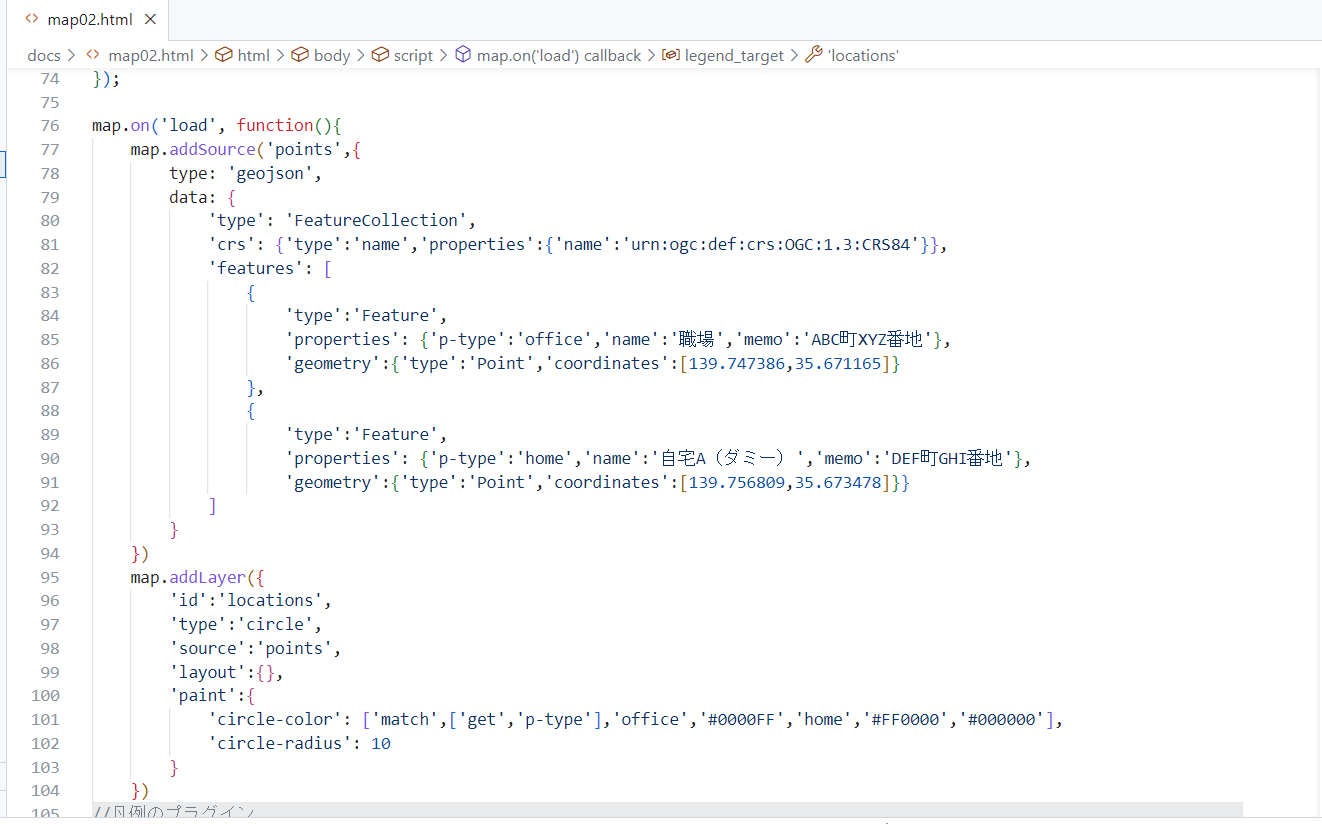Click the '#FF0000' color string
Screen dimensions: 1322x824
click(x=904, y=720)
